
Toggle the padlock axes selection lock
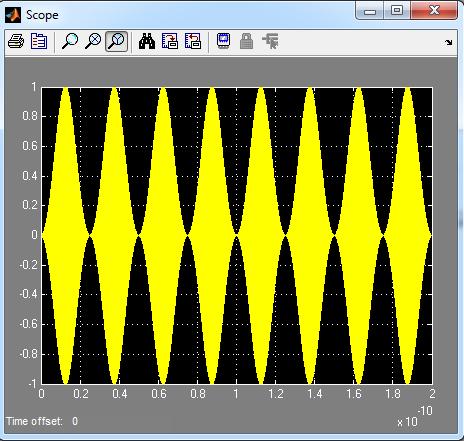coord(247,42)
